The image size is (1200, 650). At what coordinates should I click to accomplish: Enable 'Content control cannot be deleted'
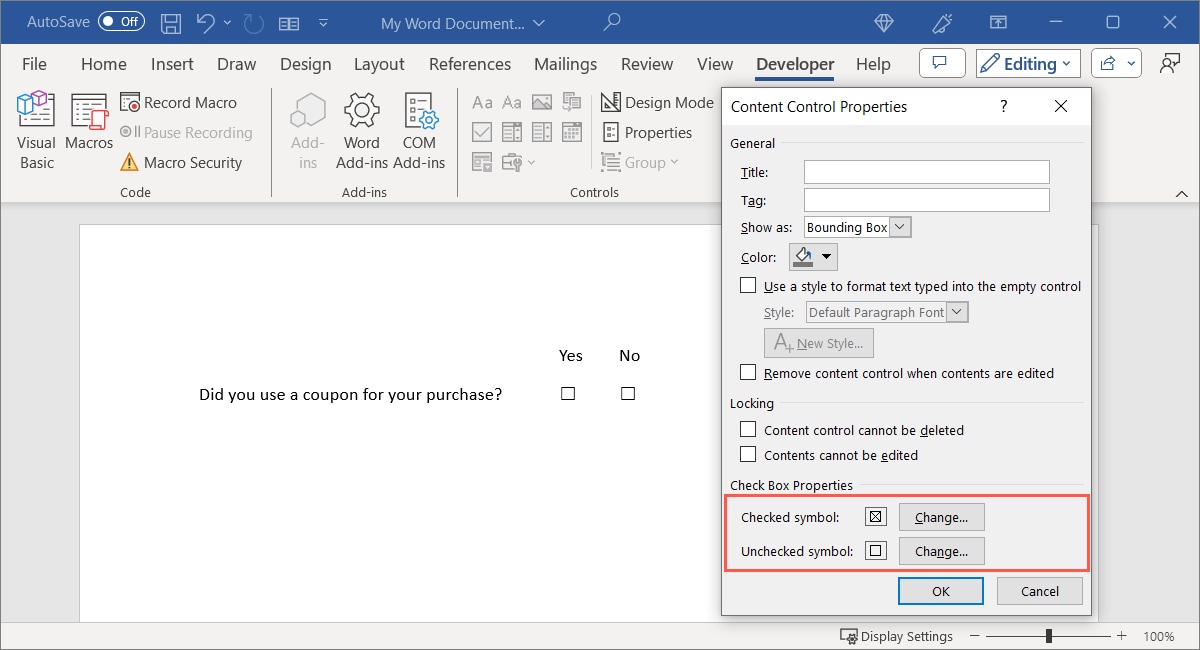coord(747,429)
